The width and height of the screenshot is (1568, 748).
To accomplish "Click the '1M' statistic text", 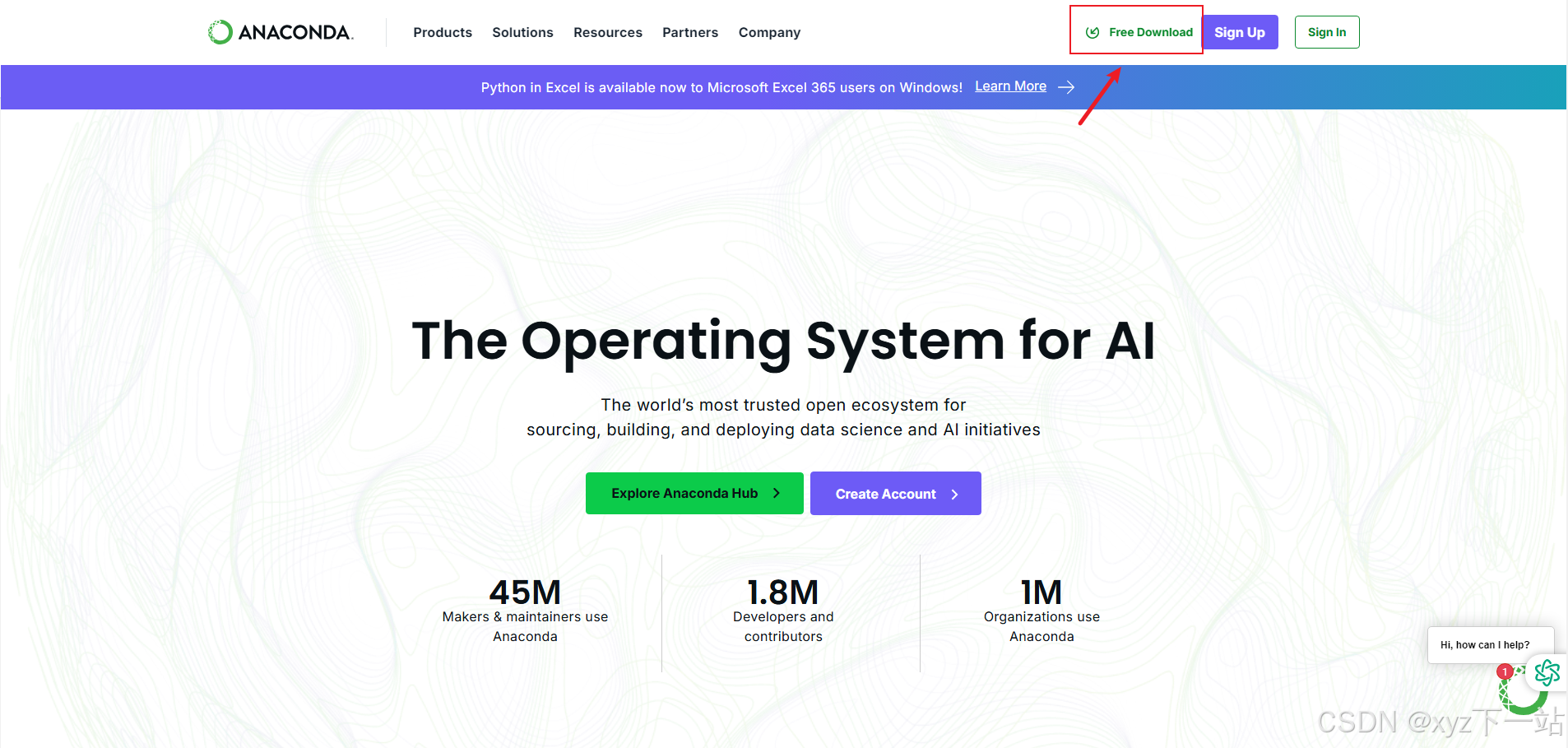I will point(1041,592).
